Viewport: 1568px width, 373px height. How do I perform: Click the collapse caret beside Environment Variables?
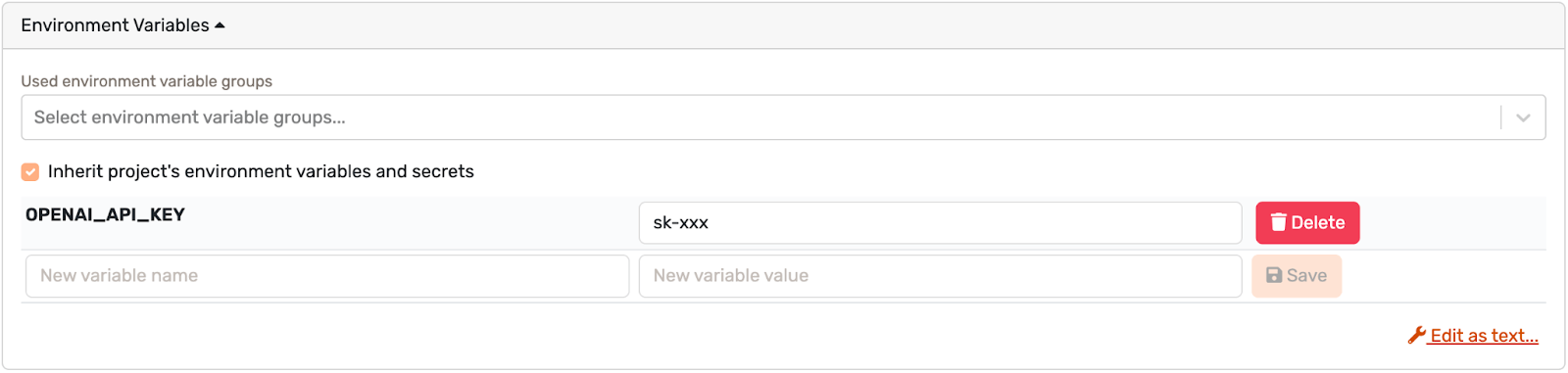pyautogui.click(x=220, y=25)
